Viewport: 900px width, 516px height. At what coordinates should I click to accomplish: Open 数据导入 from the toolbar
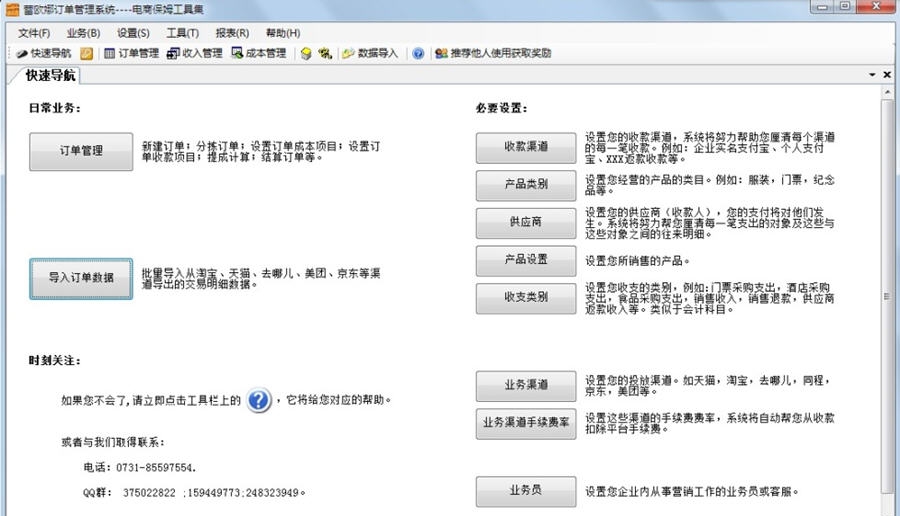(x=370, y=53)
